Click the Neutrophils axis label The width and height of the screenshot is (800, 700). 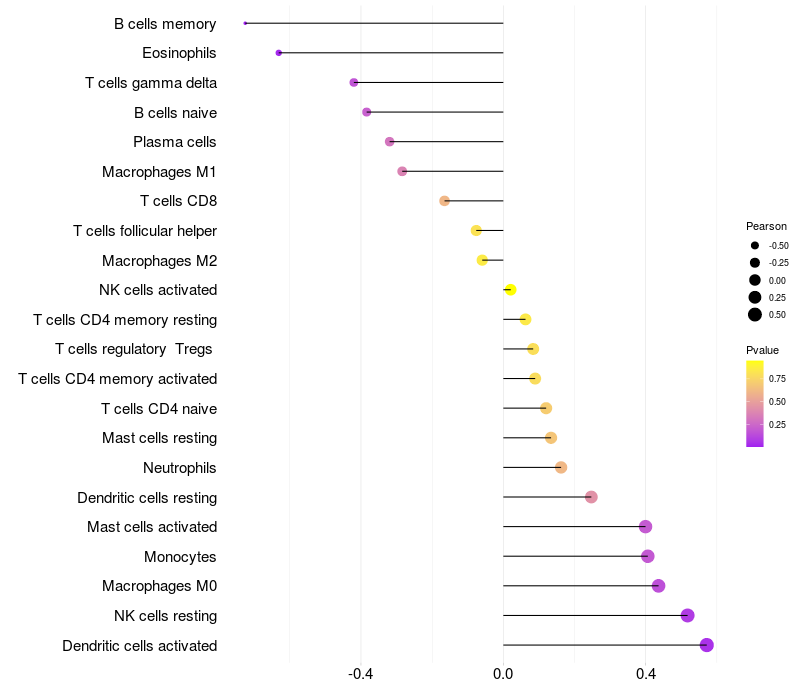click(180, 468)
